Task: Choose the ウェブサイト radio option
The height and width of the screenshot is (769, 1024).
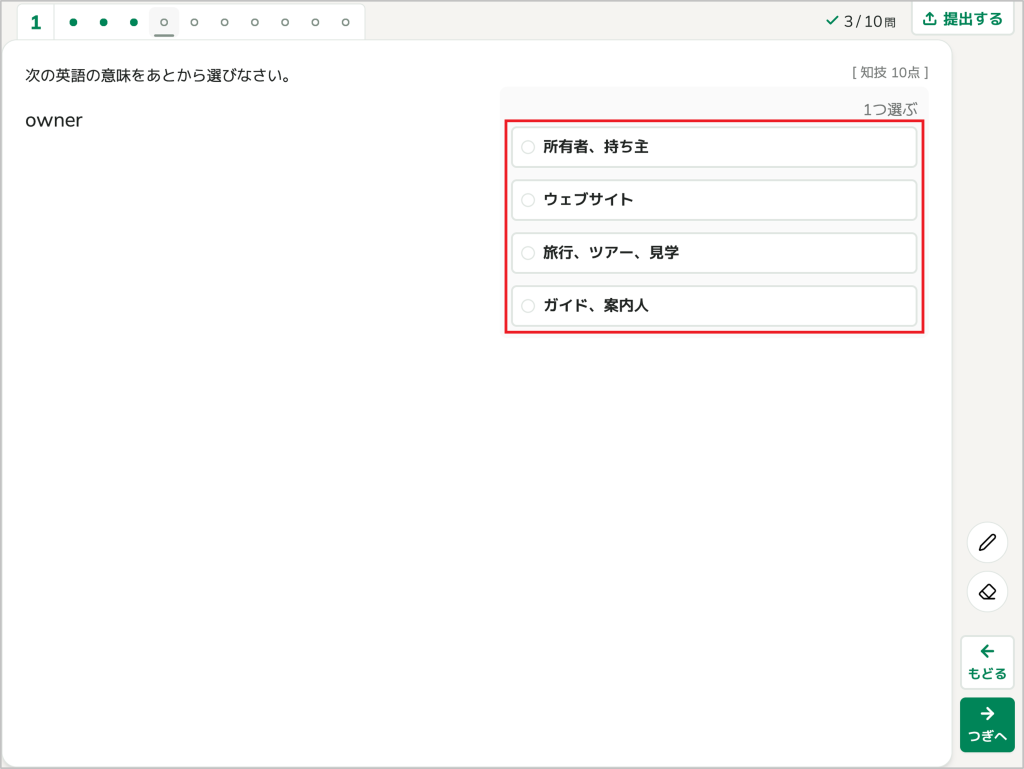Action: [714, 200]
